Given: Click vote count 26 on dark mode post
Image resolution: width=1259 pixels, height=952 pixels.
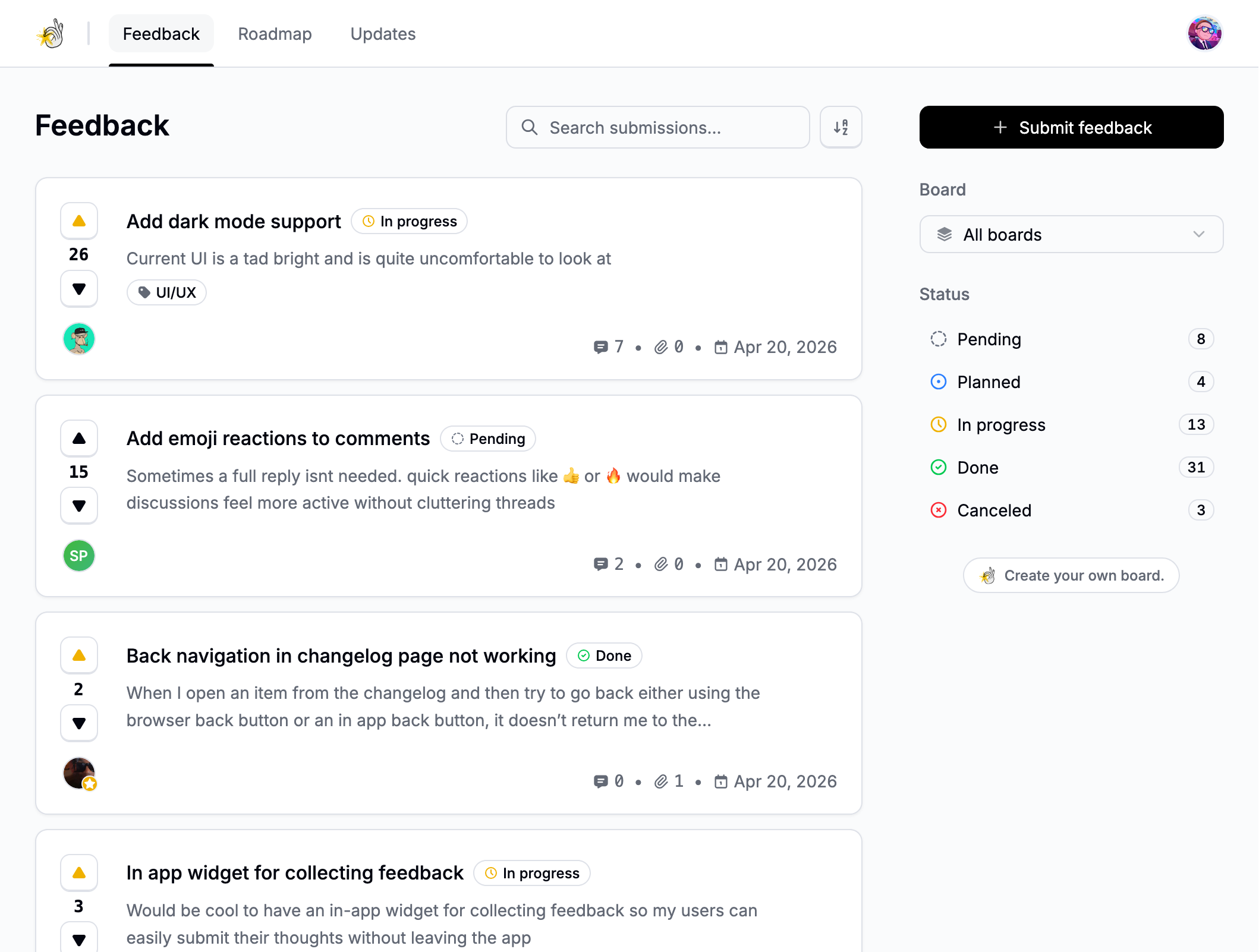Looking at the screenshot, I should tap(78, 254).
